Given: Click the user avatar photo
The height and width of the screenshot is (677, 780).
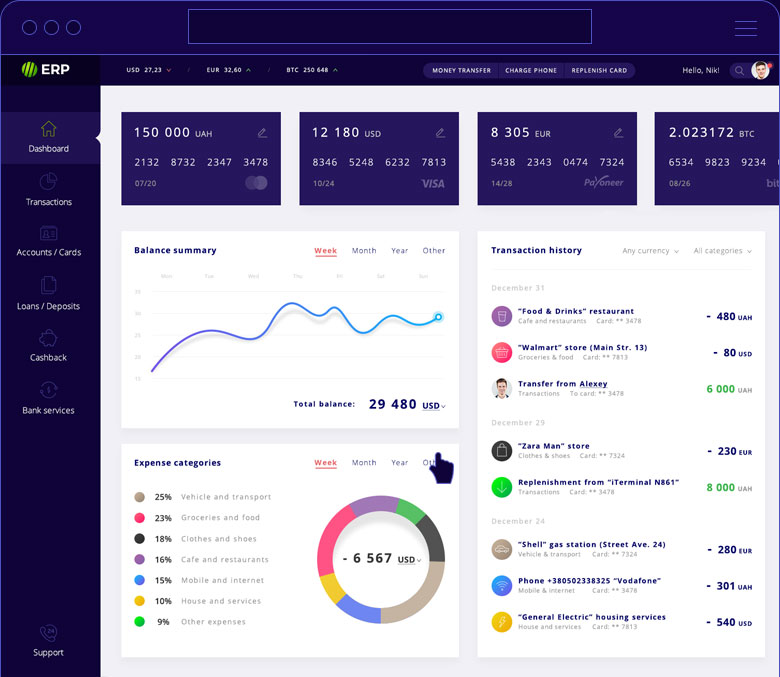Looking at the screenshot, I should tap(761, 70).
